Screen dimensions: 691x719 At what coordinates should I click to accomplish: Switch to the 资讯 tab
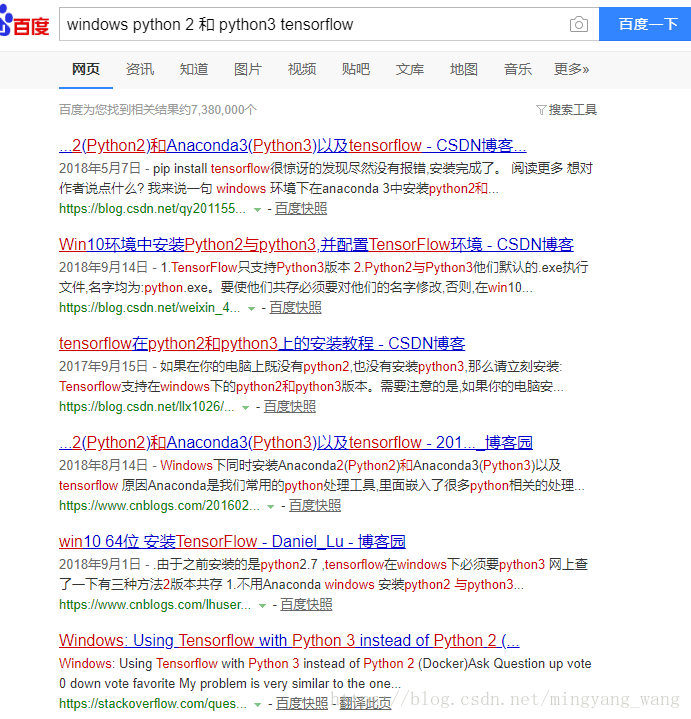click(x=140, y=69)
